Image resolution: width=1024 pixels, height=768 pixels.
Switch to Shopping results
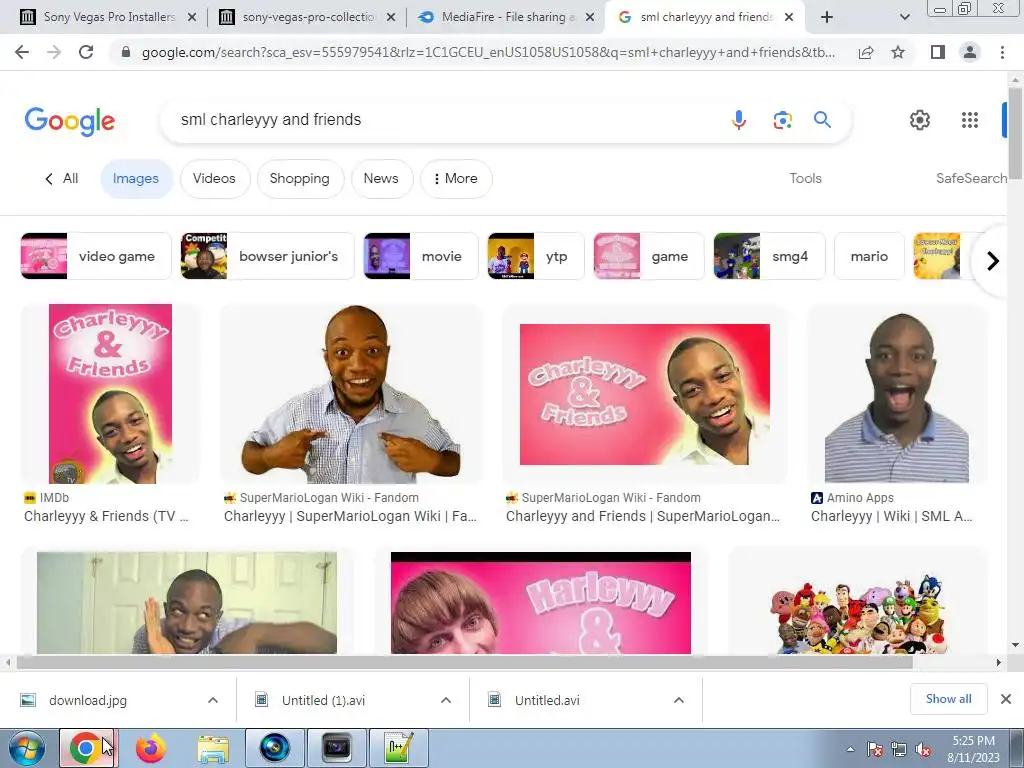pos(300,178)
